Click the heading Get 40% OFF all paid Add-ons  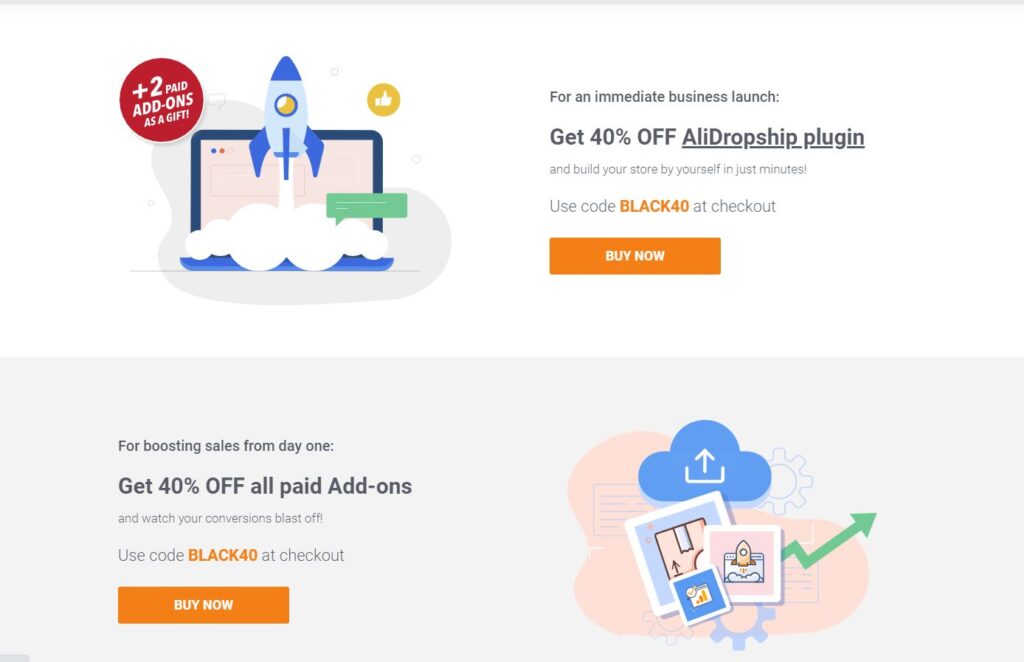(x=264, y=486)
